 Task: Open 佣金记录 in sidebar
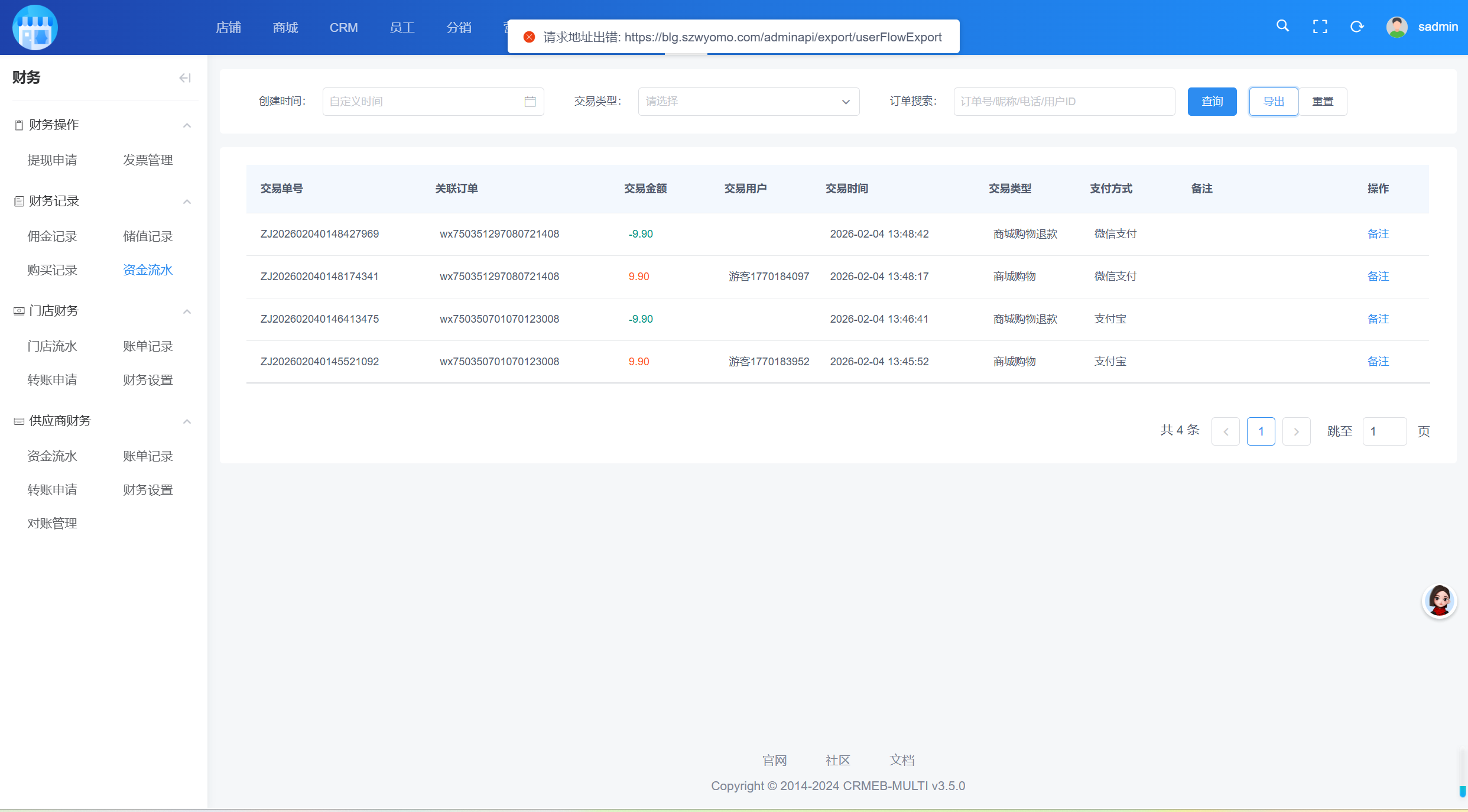click(52, 236)
